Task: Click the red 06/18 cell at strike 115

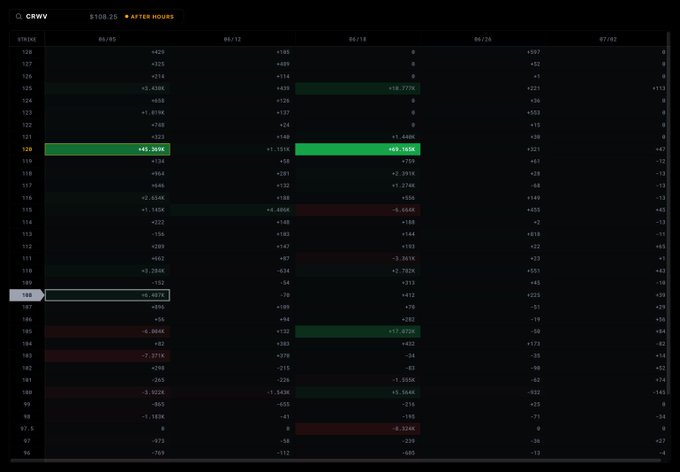Action: pos(358,210)
